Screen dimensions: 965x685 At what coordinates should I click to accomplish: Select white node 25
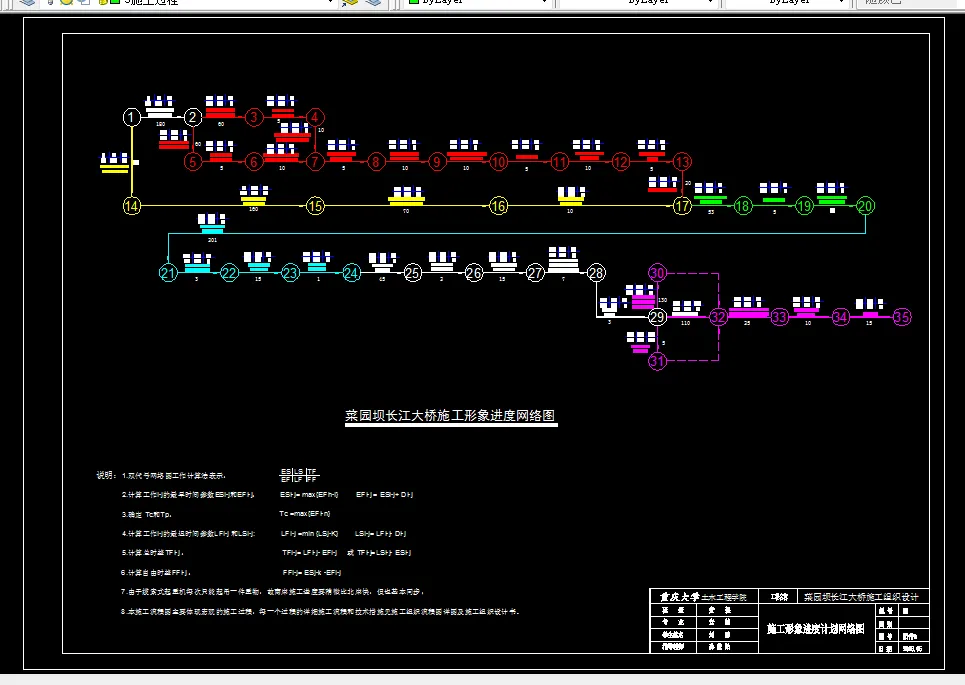tap(412, 273)
